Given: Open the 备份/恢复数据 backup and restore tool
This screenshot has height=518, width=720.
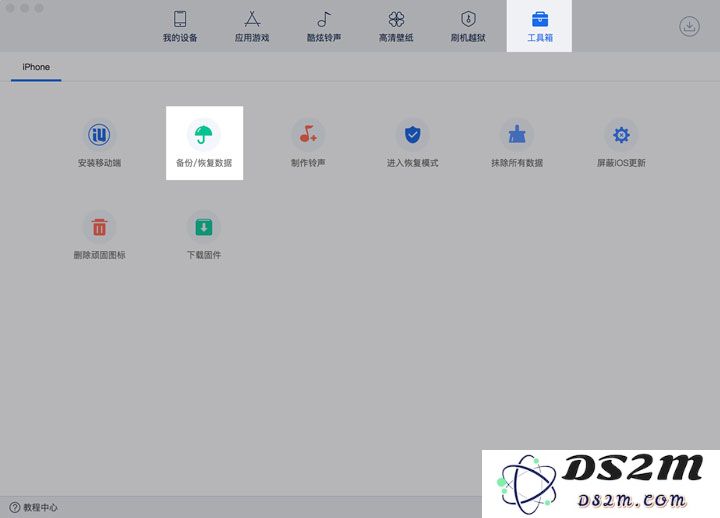Looking at the screenshot, I should pos(204,143).
